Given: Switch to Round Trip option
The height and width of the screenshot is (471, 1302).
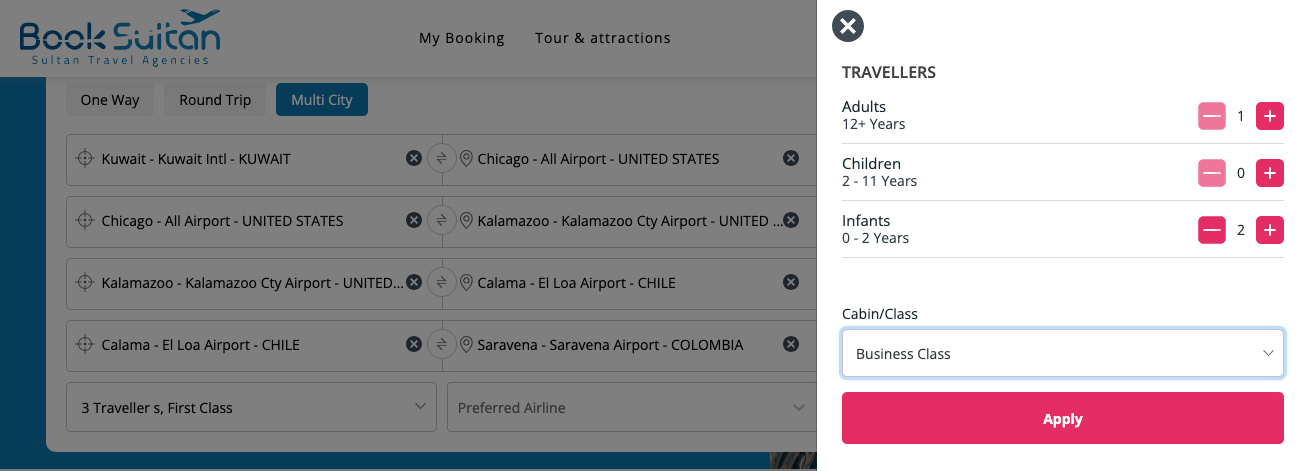Looking at the screenshot, I should point(215,100).
